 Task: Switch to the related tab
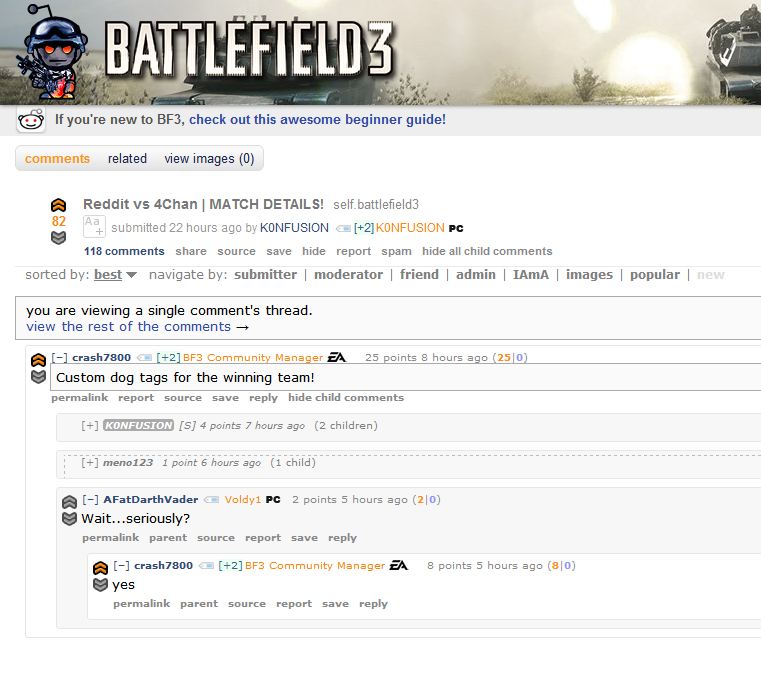(x=127, y=159)
